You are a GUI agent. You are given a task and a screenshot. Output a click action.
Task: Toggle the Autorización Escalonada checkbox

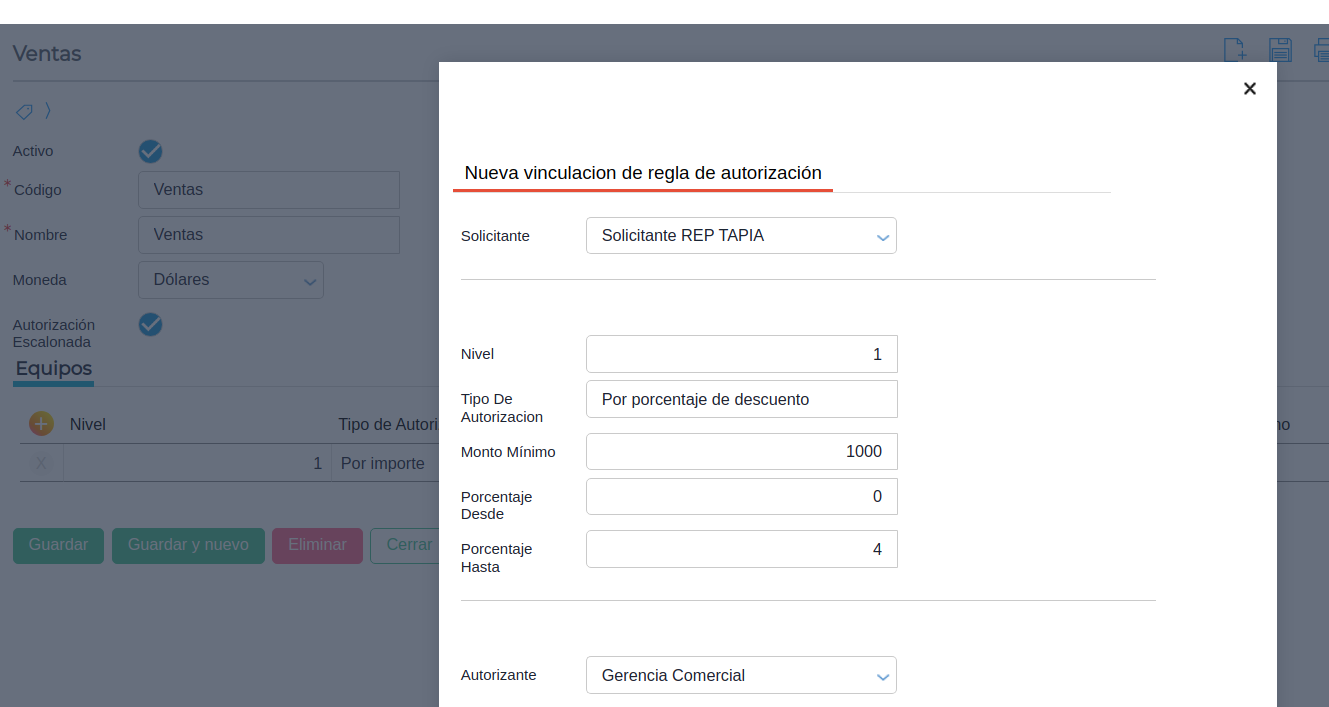pyautogui.click(x=151, y=324)
